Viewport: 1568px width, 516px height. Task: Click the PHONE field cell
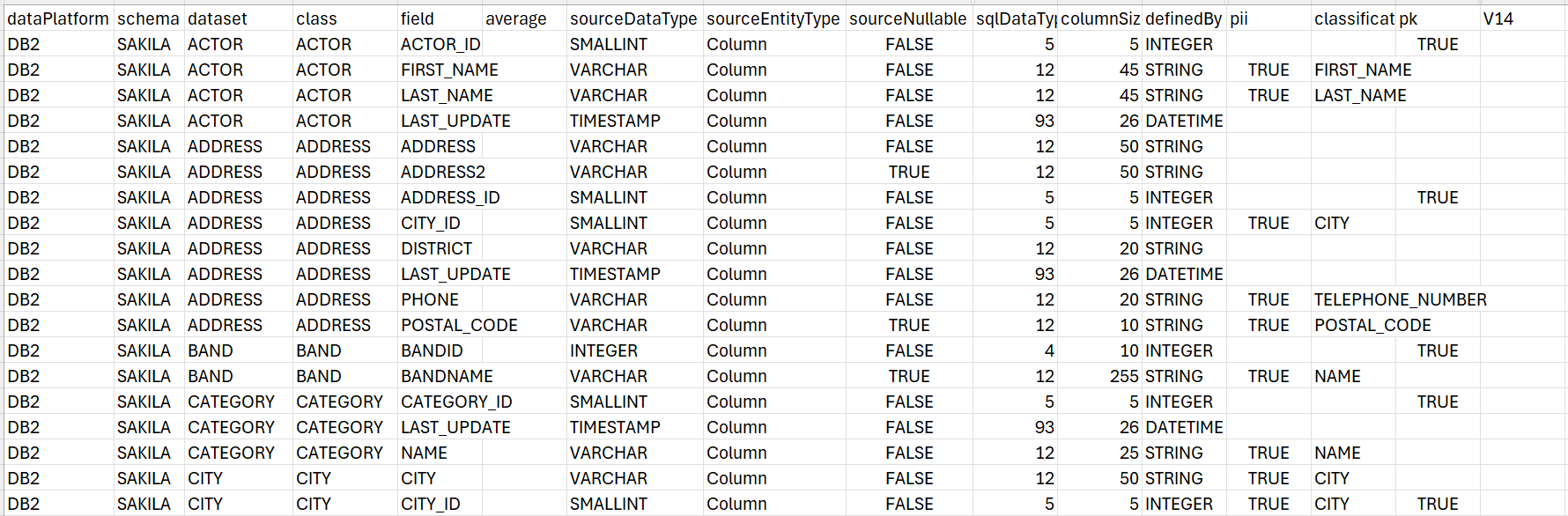coord(429,299)
